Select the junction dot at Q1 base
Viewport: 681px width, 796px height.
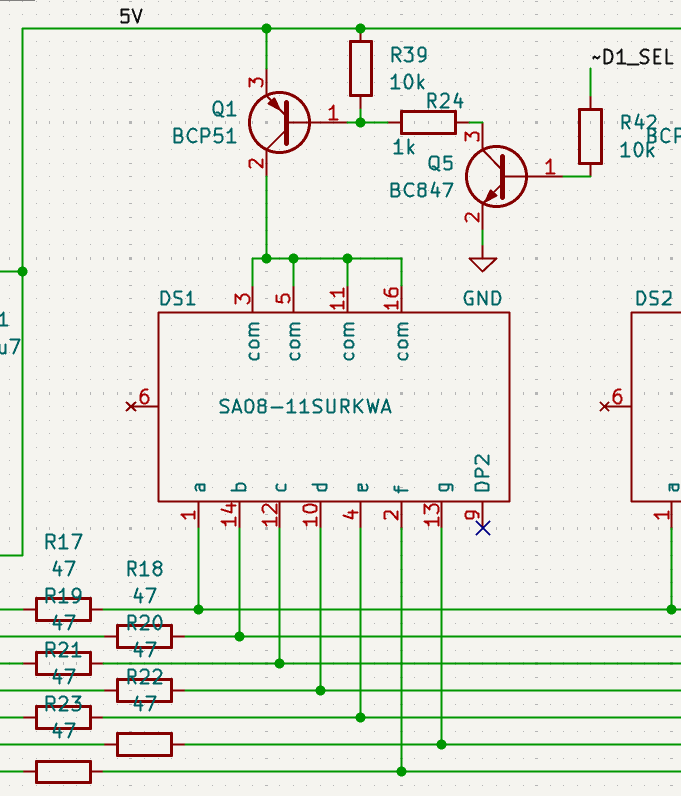pyautogui.click(x=361, y=122)
